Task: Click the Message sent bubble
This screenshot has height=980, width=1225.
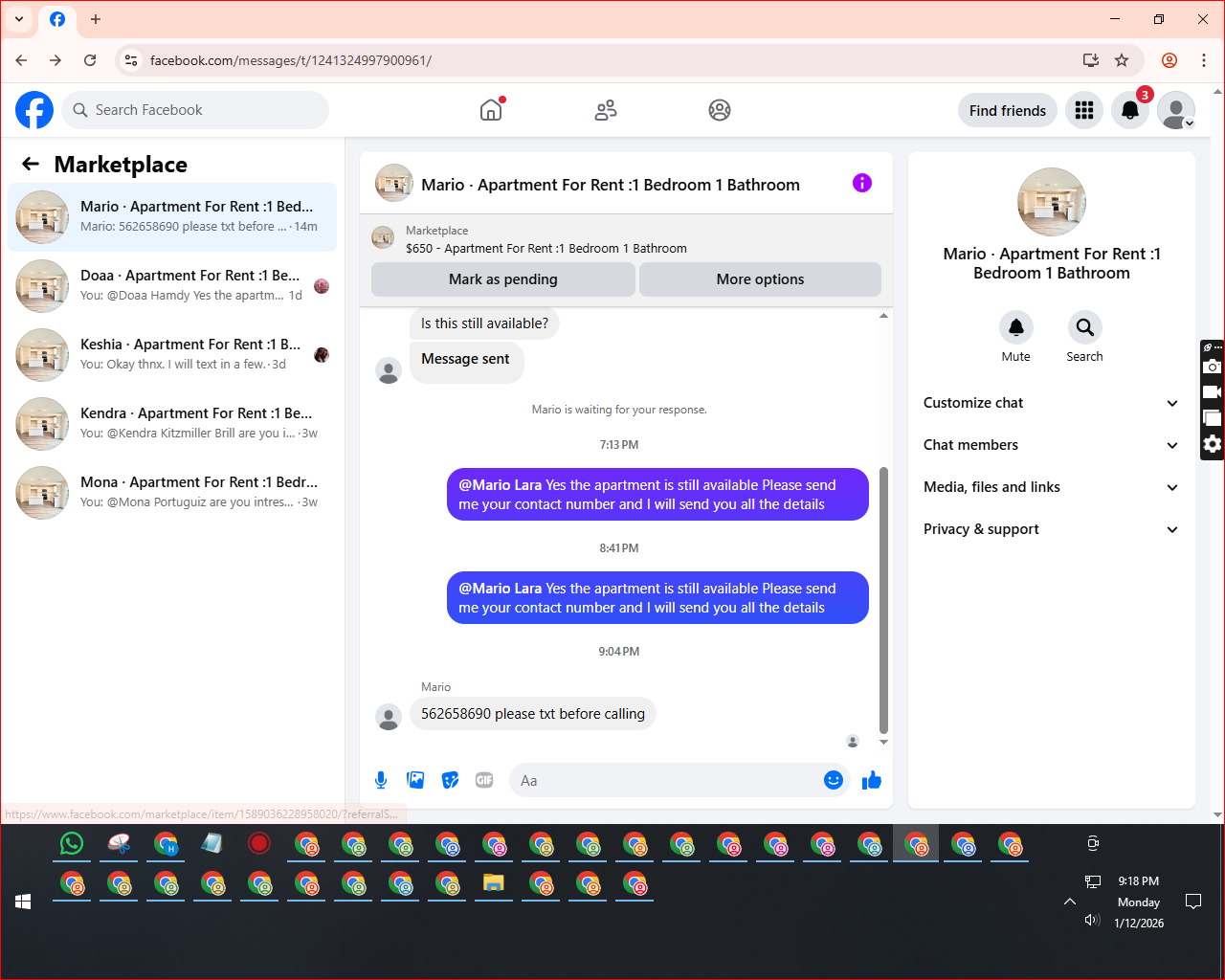Action: coord(466,362)
